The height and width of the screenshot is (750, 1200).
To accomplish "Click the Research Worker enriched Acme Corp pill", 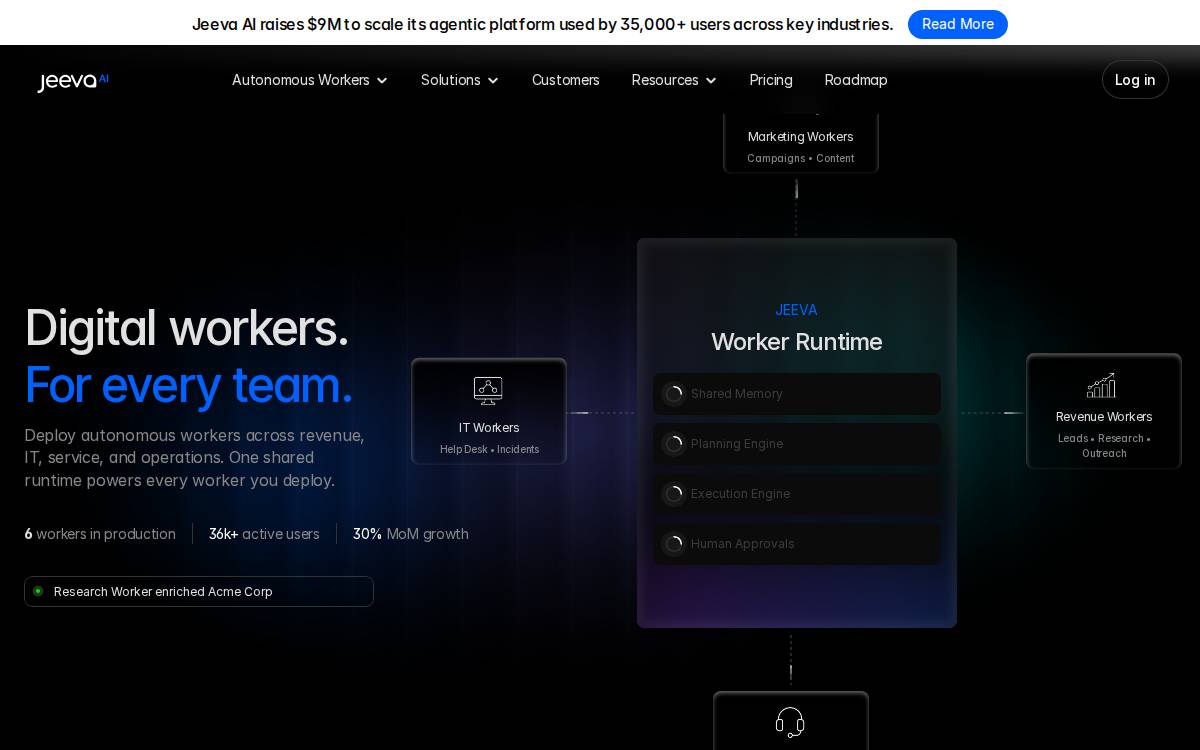I will (x=199, y=591).
